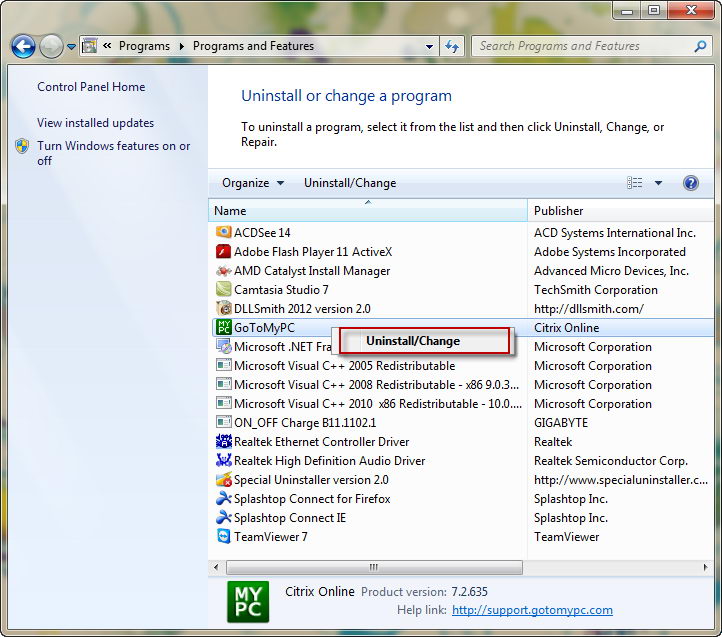The height and width of the screenshot is (637, 722).
Task: Click the Splashtop Connect IE icon
Action: click(224, 517)
